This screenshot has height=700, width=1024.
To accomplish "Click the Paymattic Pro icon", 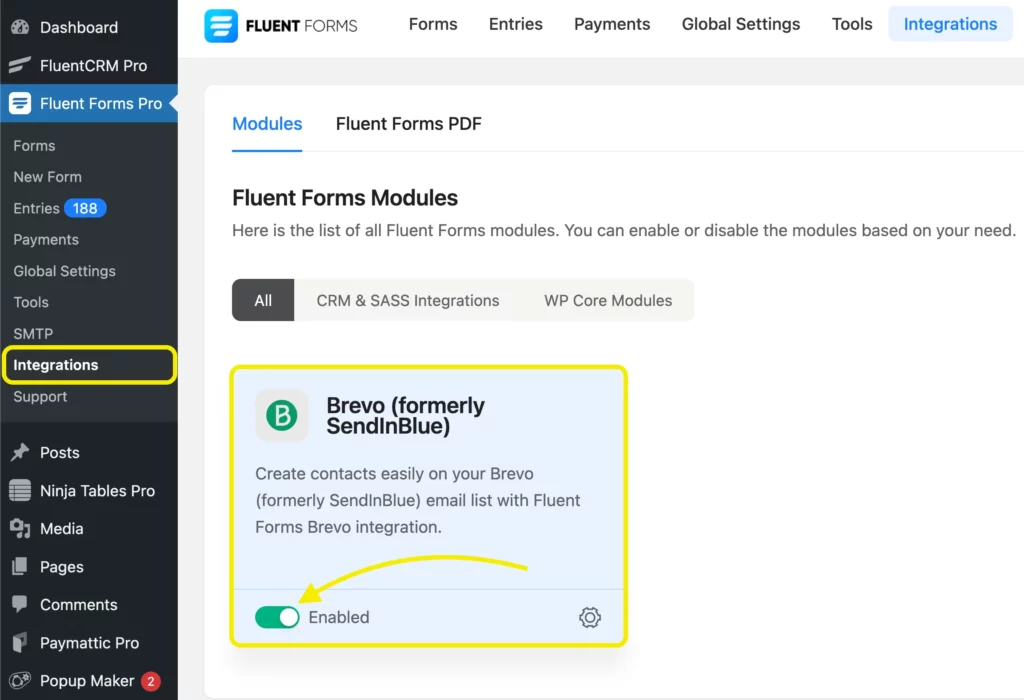I will tap(20, 643).
